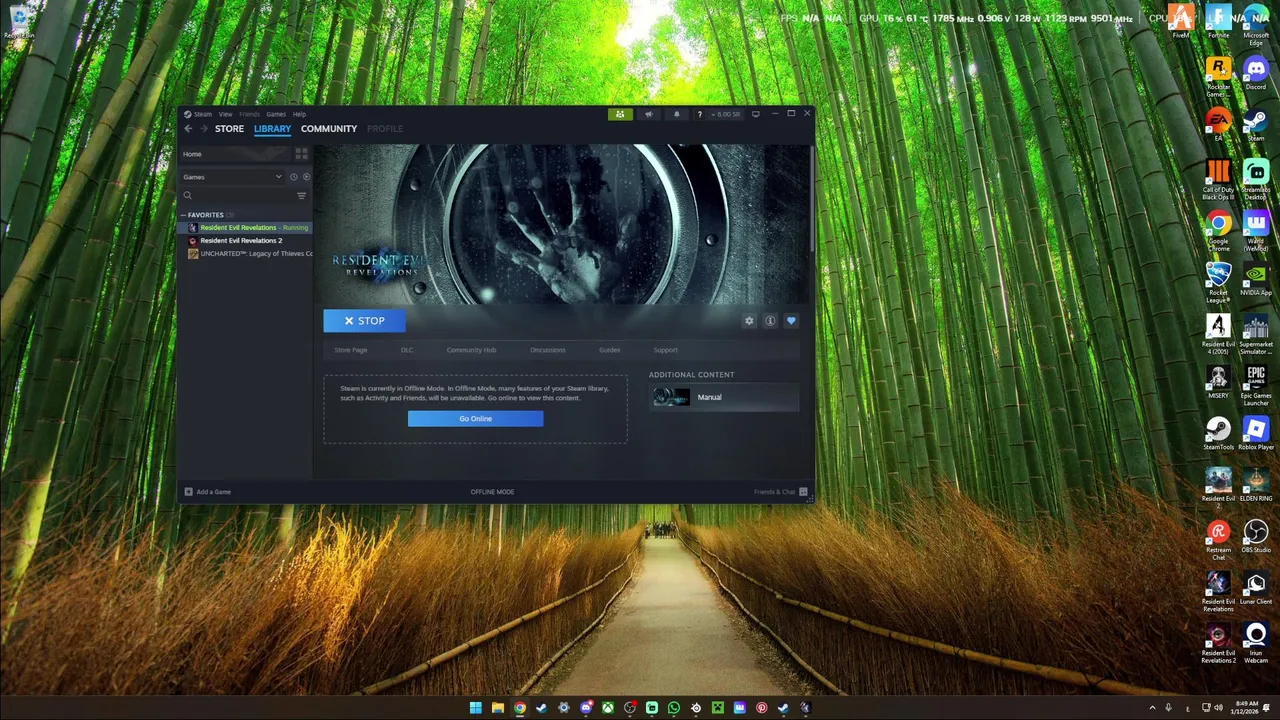Toggle the recent activity clock filter
Viewport: 1280px width, 720px height.
(293, 177)
